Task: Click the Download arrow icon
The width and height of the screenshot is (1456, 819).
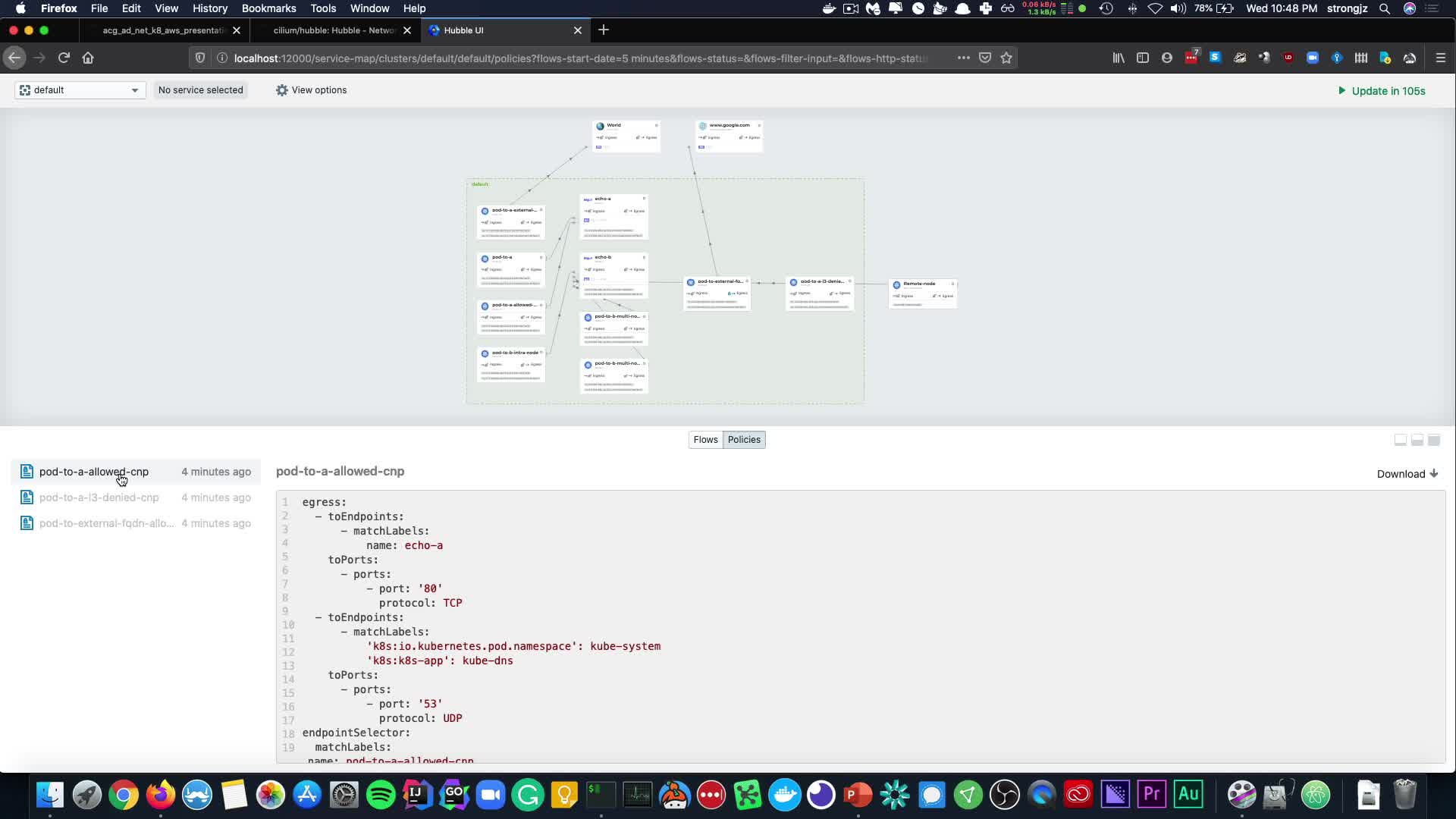Action: coord(1433,474)
